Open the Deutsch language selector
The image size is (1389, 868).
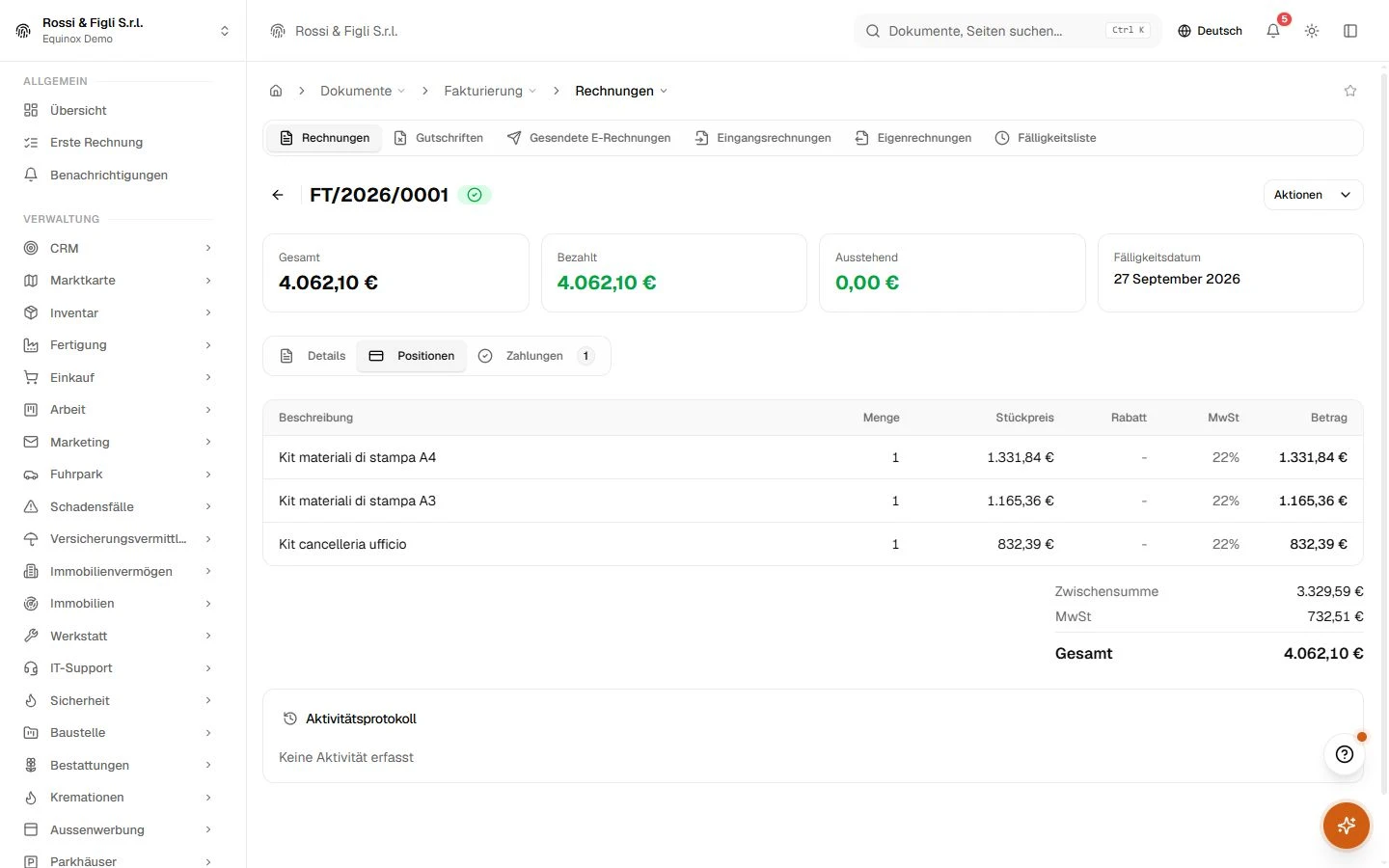click(x=1210, y=31)
